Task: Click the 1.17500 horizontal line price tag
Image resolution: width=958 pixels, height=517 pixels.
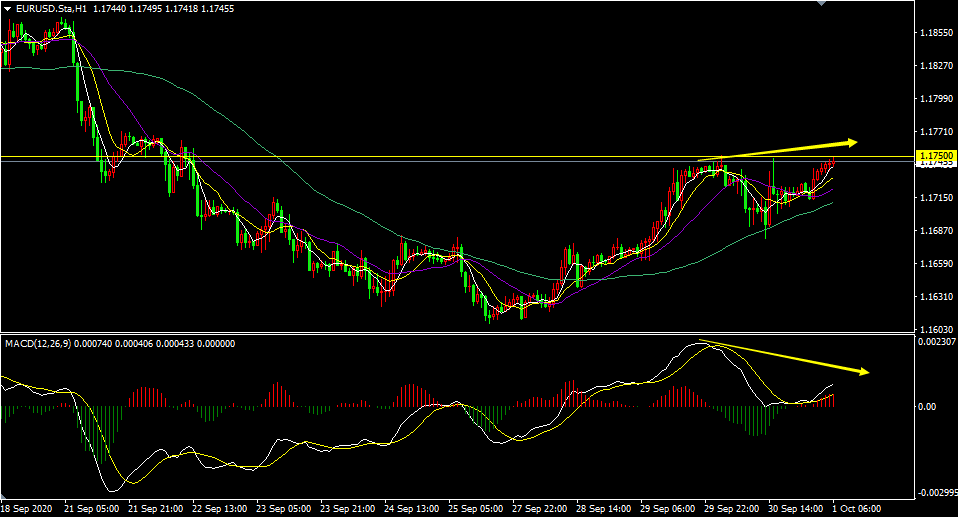Action: pyautogui.click(x=937, y=156)
